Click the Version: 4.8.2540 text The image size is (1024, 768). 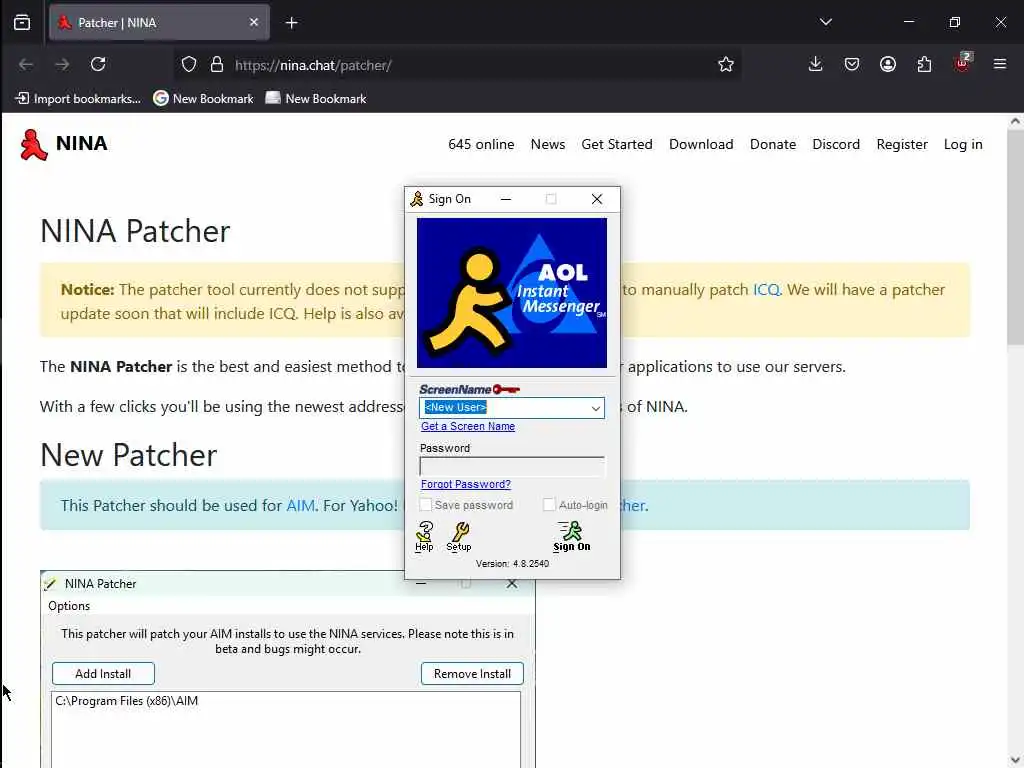click(512, 564)
